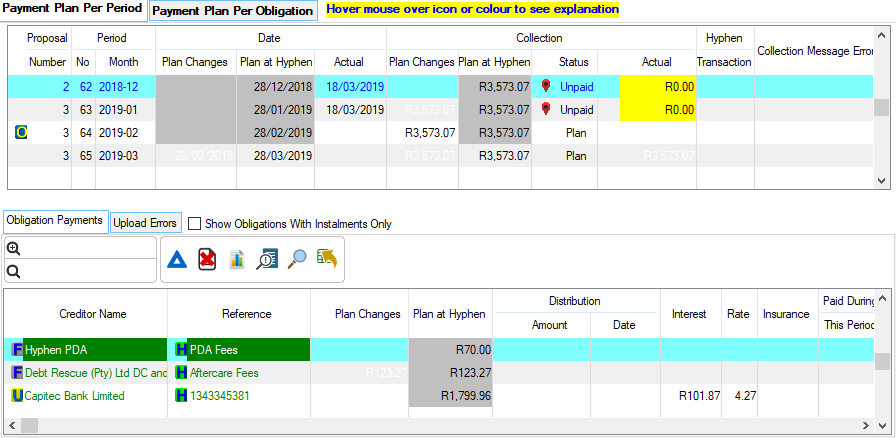Select Debt Rescue (Pty) Ltd creditor row
Image resolution: width=896 pixels, height=438 pixels.
95,373
